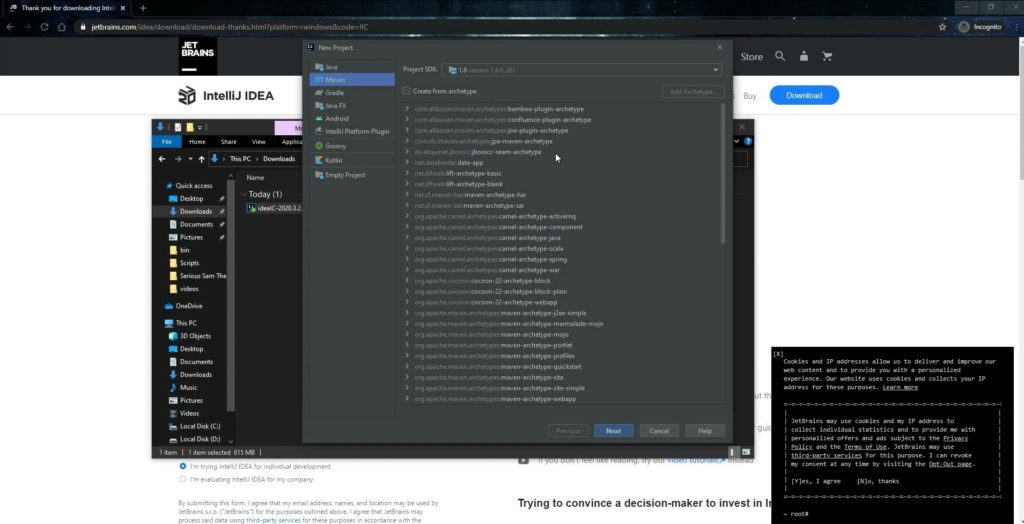Click the browser address bar
Image resolution: width=1024 pixels, height=524 pixels.
pos(503,27)
